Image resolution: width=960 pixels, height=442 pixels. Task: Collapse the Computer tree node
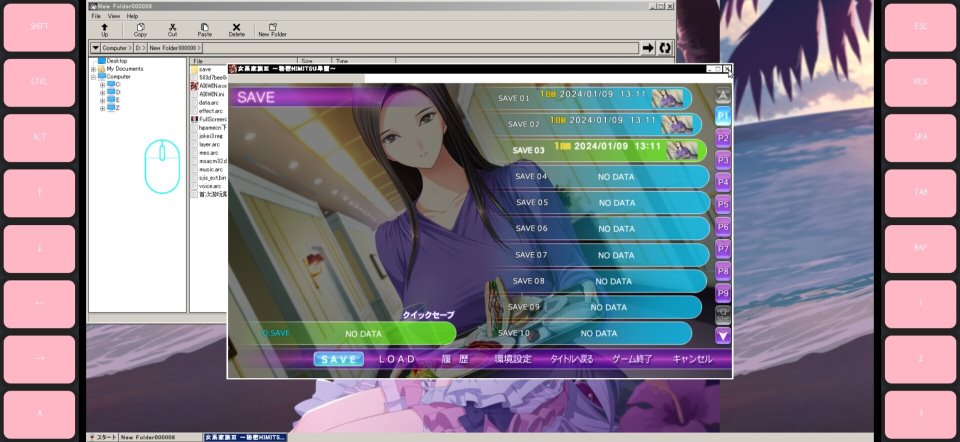coord(93,77)
